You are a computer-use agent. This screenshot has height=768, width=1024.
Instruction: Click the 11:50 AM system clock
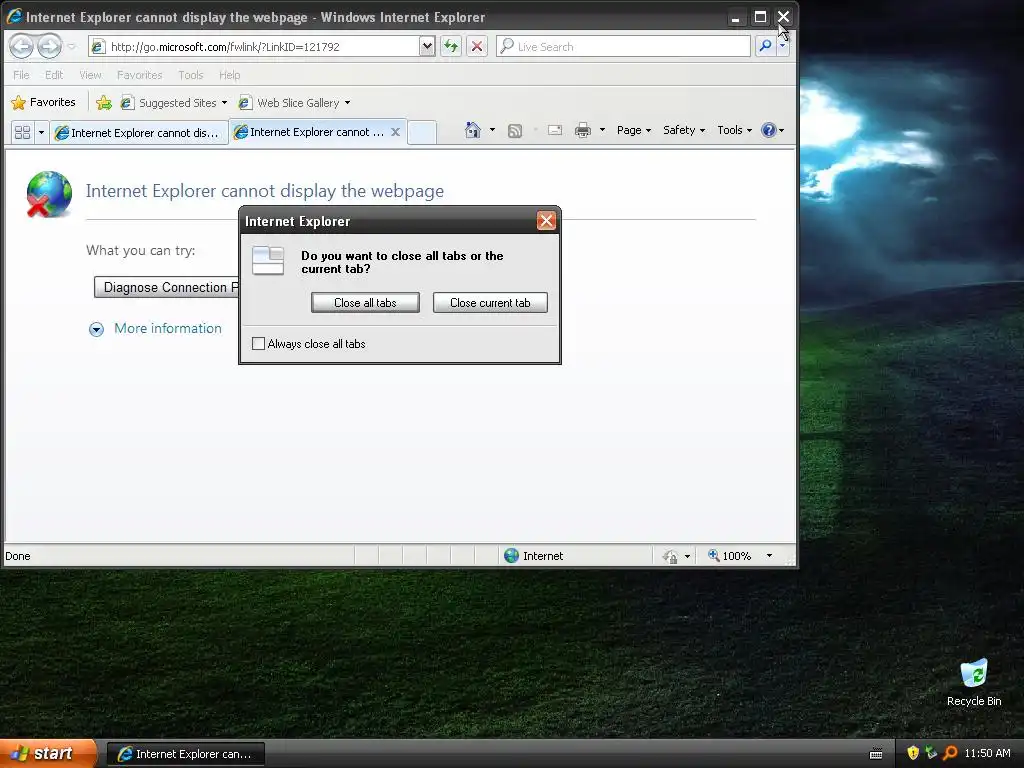coord(987,754)
